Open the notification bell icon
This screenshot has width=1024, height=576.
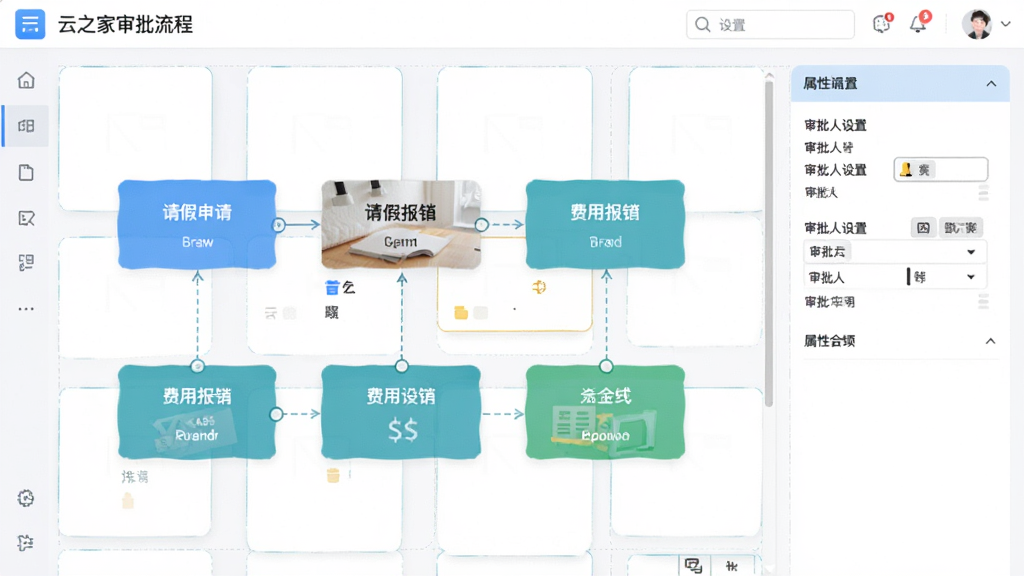[918, 24]
